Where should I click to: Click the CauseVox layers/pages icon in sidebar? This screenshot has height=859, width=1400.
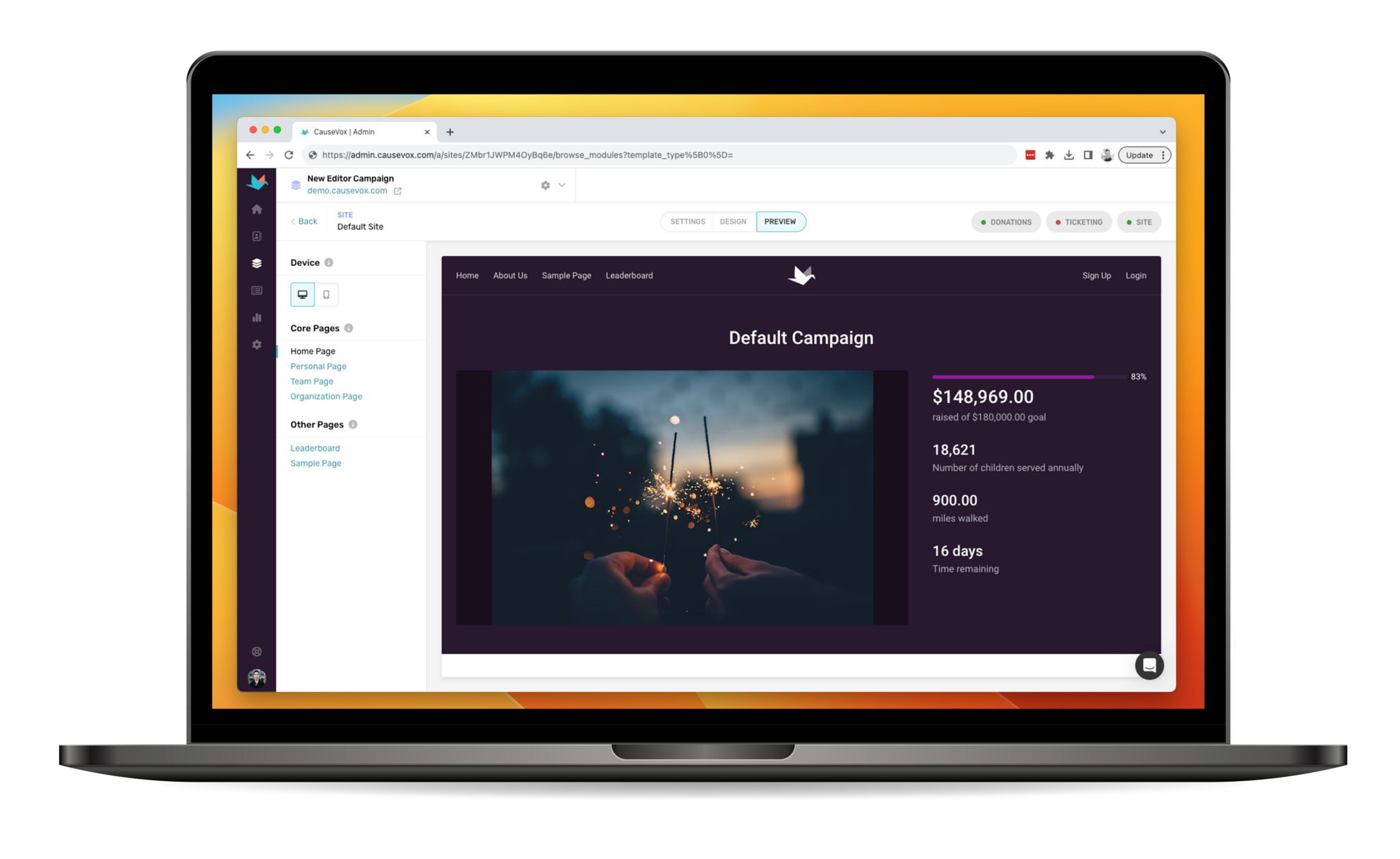(258, 262)
